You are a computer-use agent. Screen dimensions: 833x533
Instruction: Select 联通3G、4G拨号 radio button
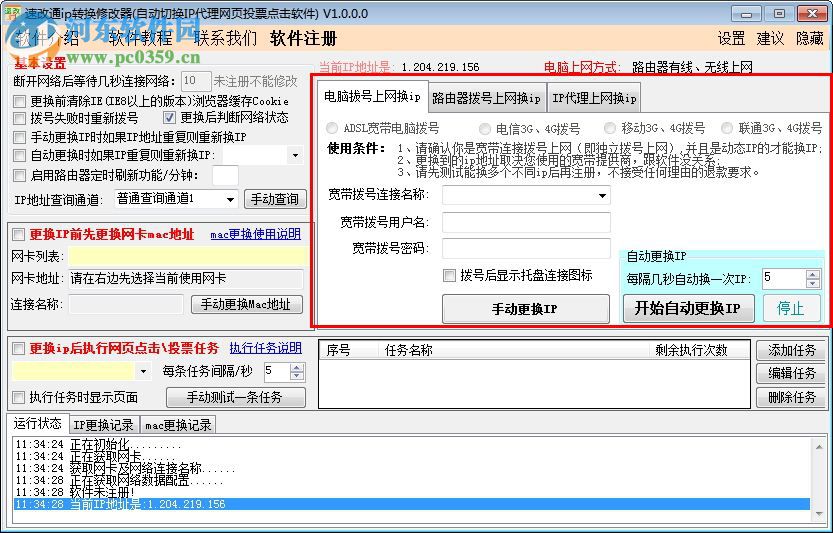coord(727,128)
